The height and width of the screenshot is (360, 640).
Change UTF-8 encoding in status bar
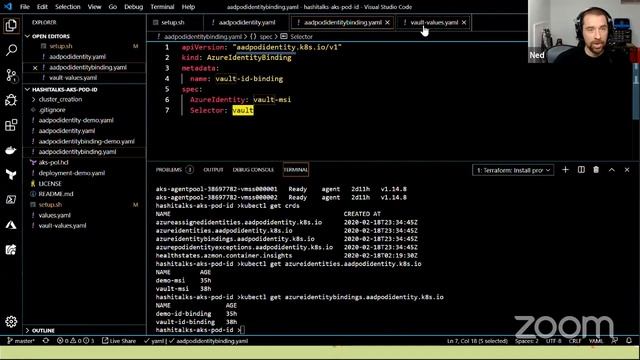click(x=553, y=341)
